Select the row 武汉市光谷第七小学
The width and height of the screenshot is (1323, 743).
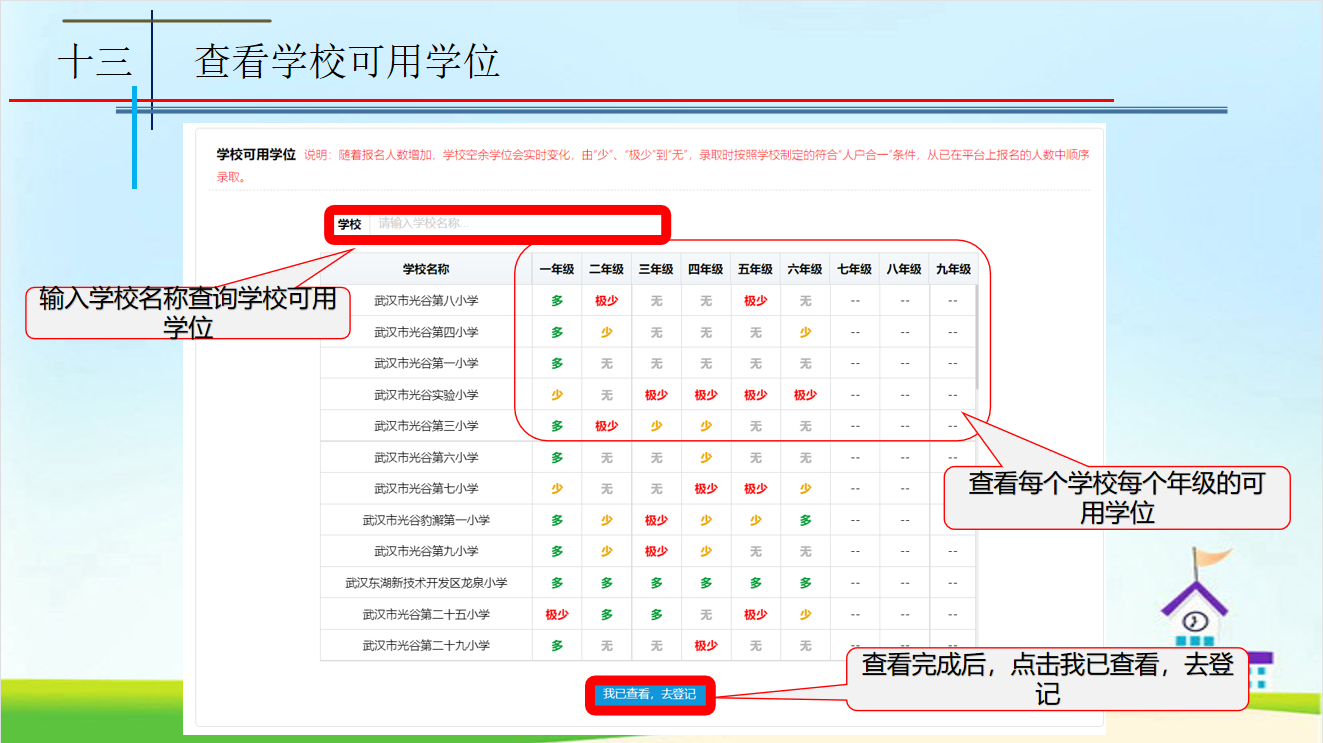648,489
